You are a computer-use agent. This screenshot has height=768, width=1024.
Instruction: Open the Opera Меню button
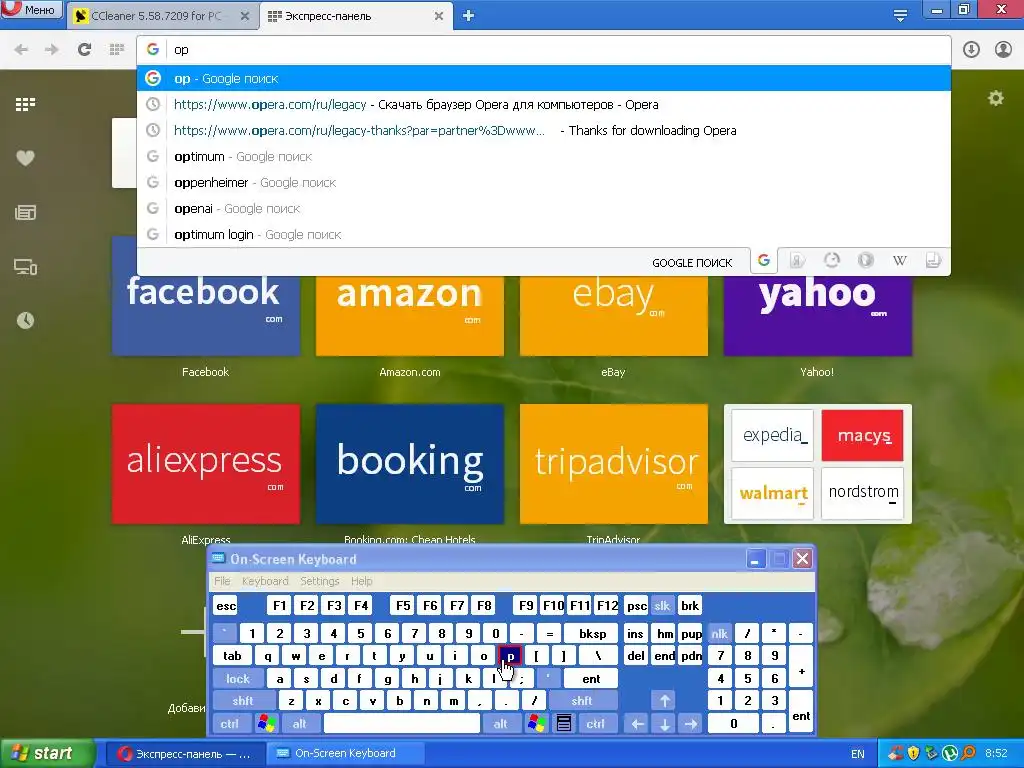coord(31,9)
